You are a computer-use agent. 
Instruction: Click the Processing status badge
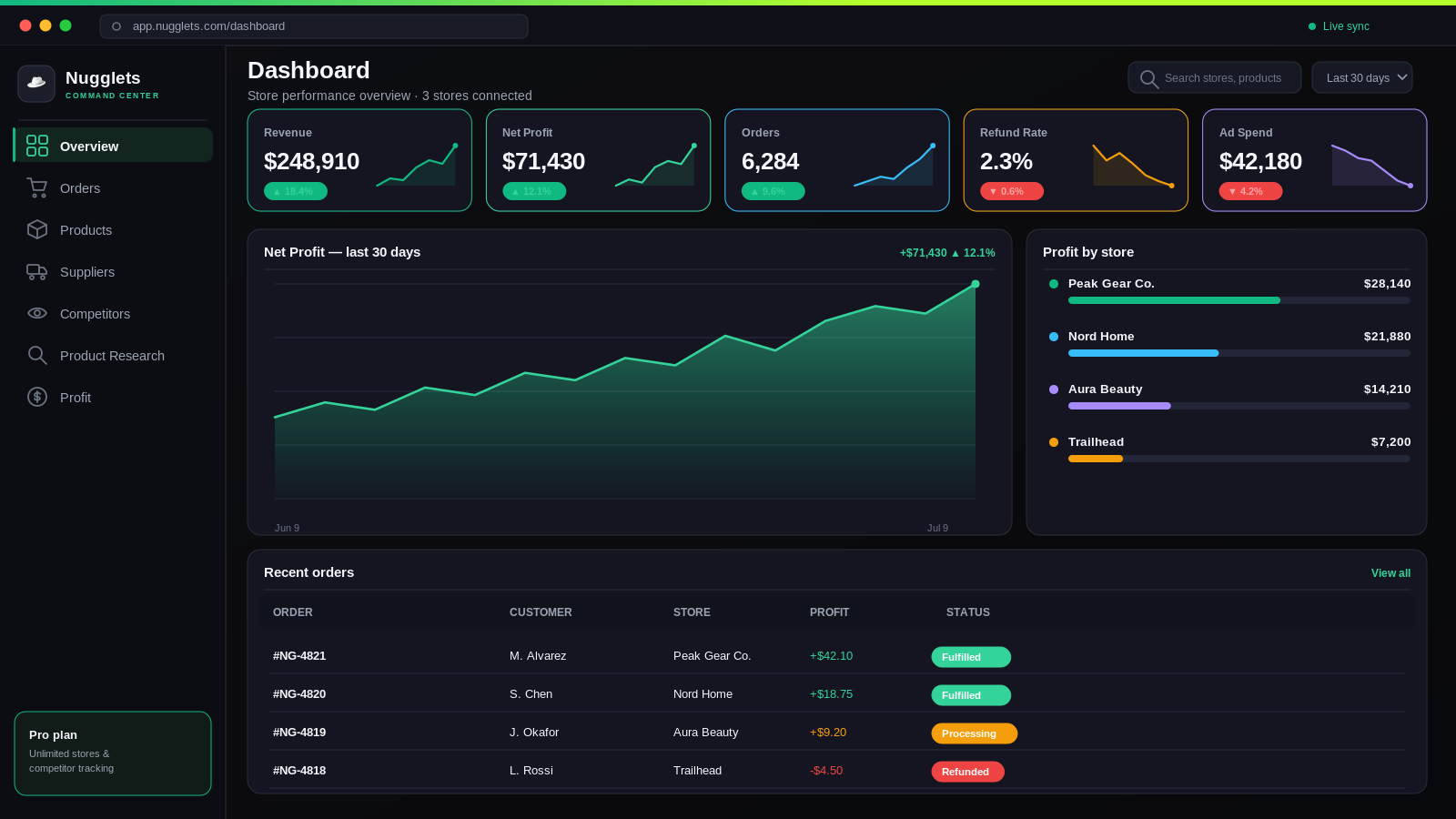tap(974, 733)
